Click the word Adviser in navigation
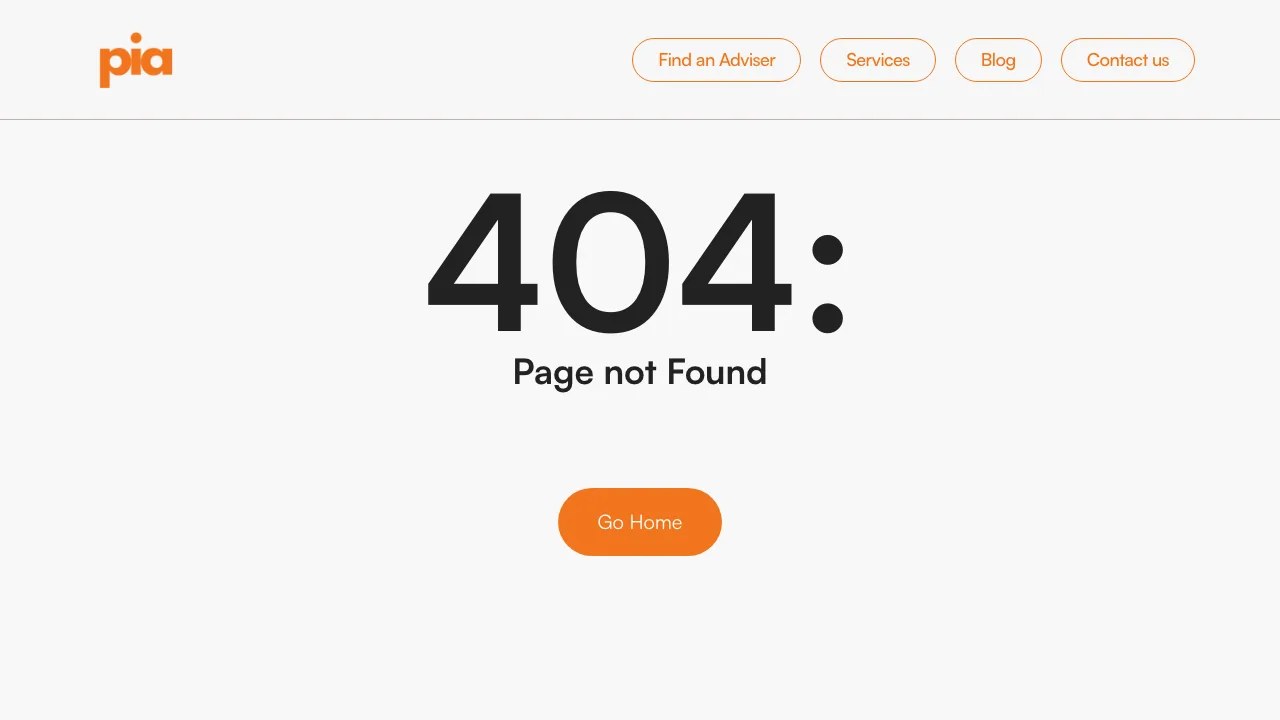Screen dimensions: 1280x720 [x=747, y=60]
